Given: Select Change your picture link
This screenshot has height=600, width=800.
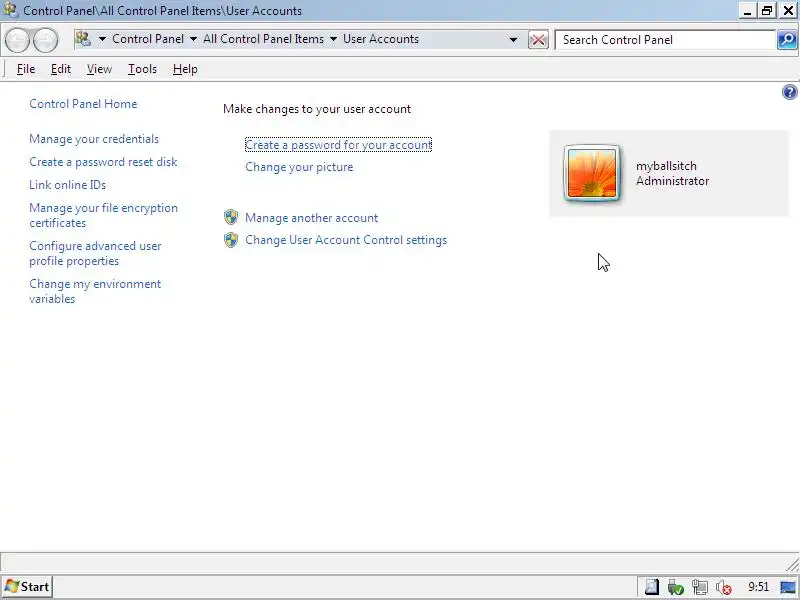Looking at the screenshot, I should click(299, 167).
